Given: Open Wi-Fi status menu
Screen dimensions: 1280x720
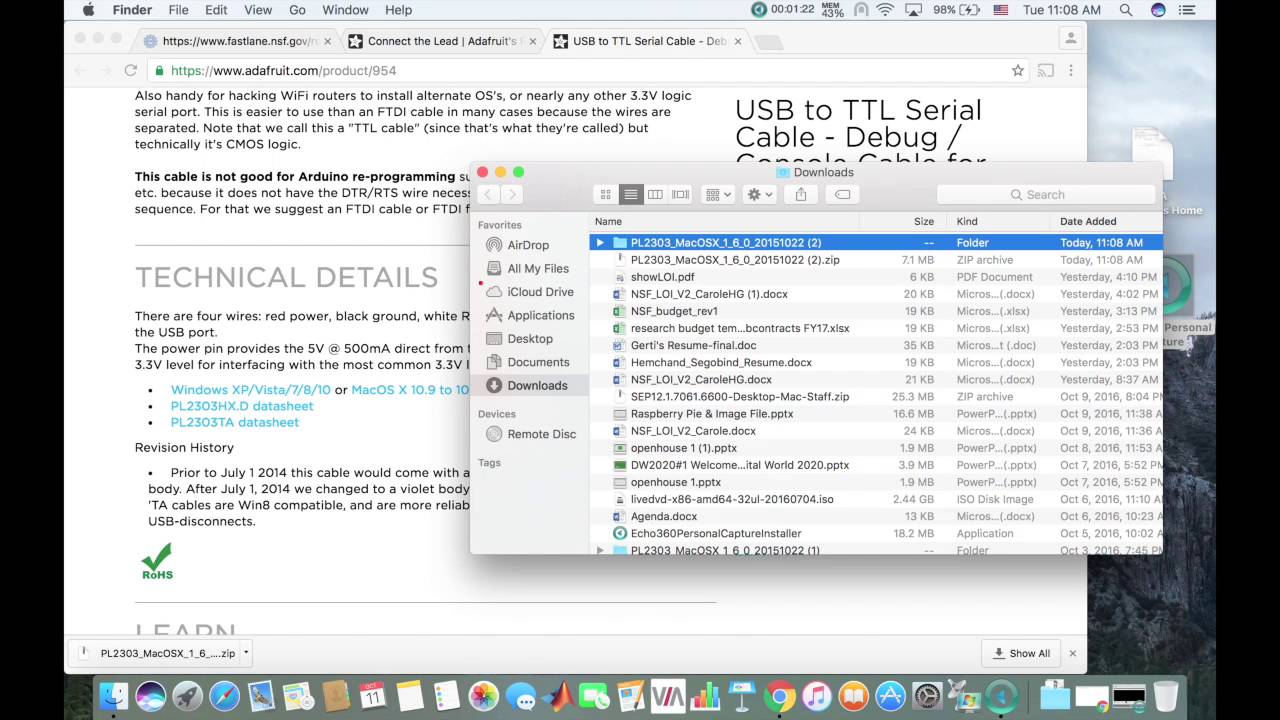Looking at the screenshot, I should (x=885, y=10).
